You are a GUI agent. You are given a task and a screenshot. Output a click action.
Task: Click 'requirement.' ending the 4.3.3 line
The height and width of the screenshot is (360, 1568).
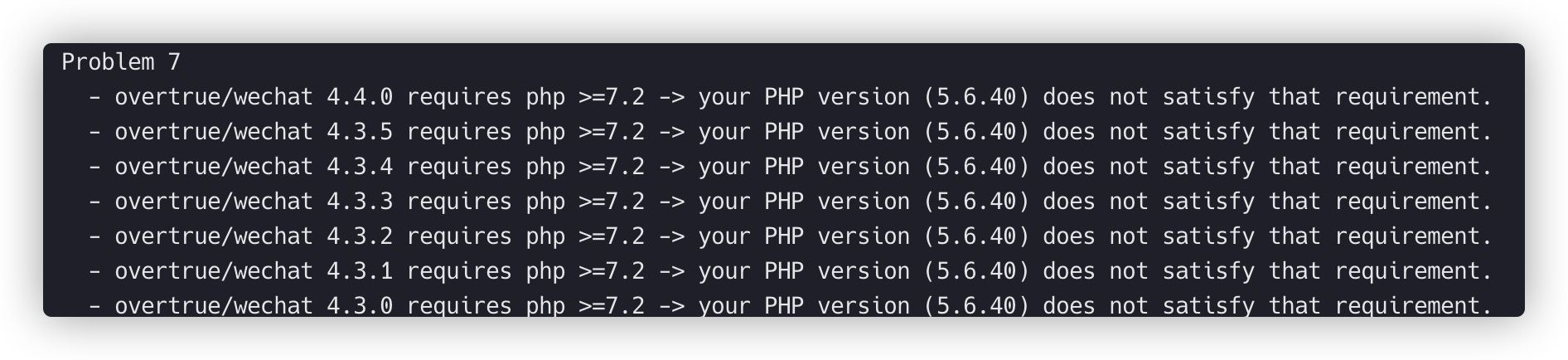click(1414, 202)
